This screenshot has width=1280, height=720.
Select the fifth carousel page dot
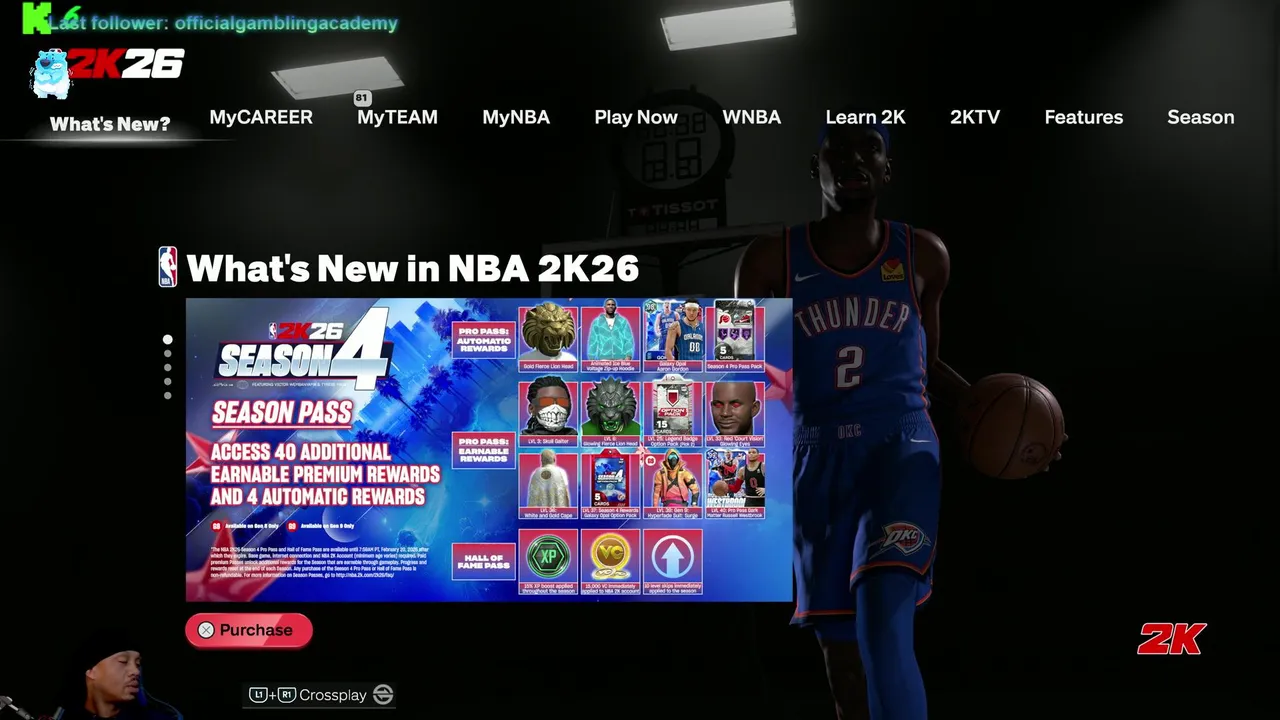pyautogui.click(x=167, y=396)
